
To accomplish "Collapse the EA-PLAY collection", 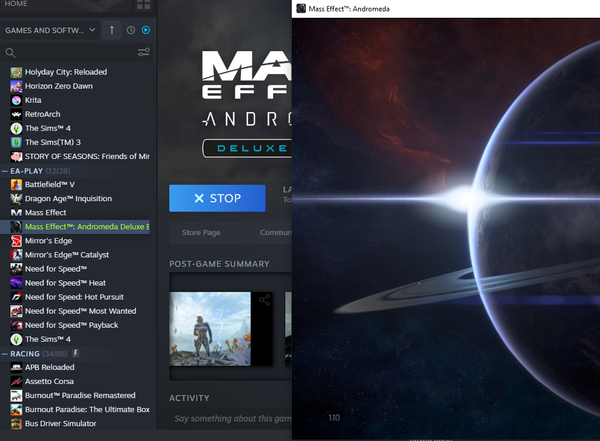I will click(5, 172).
